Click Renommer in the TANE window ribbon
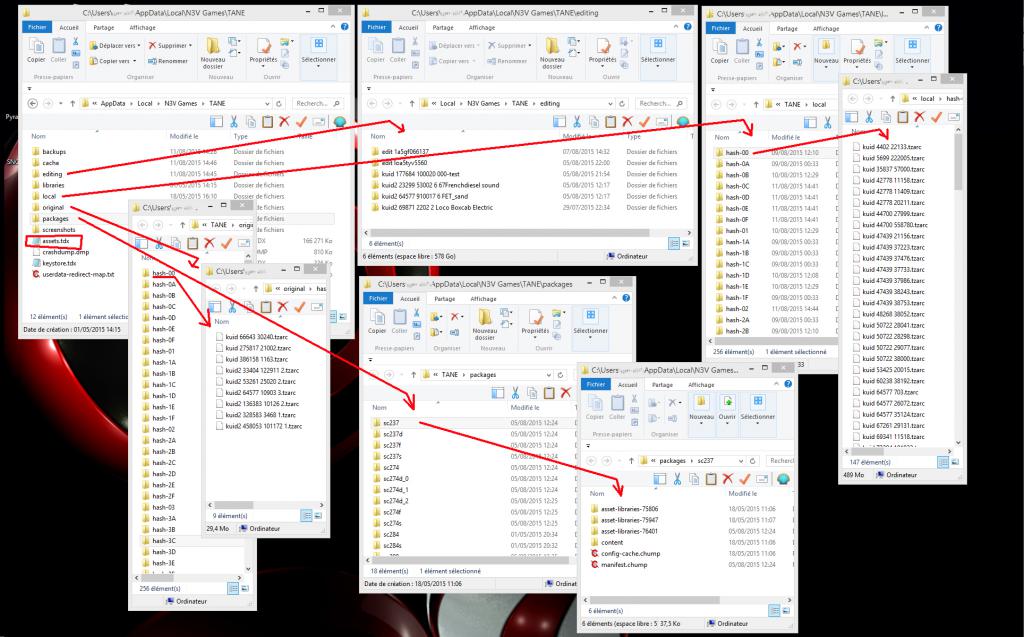 tap(168, 61)
